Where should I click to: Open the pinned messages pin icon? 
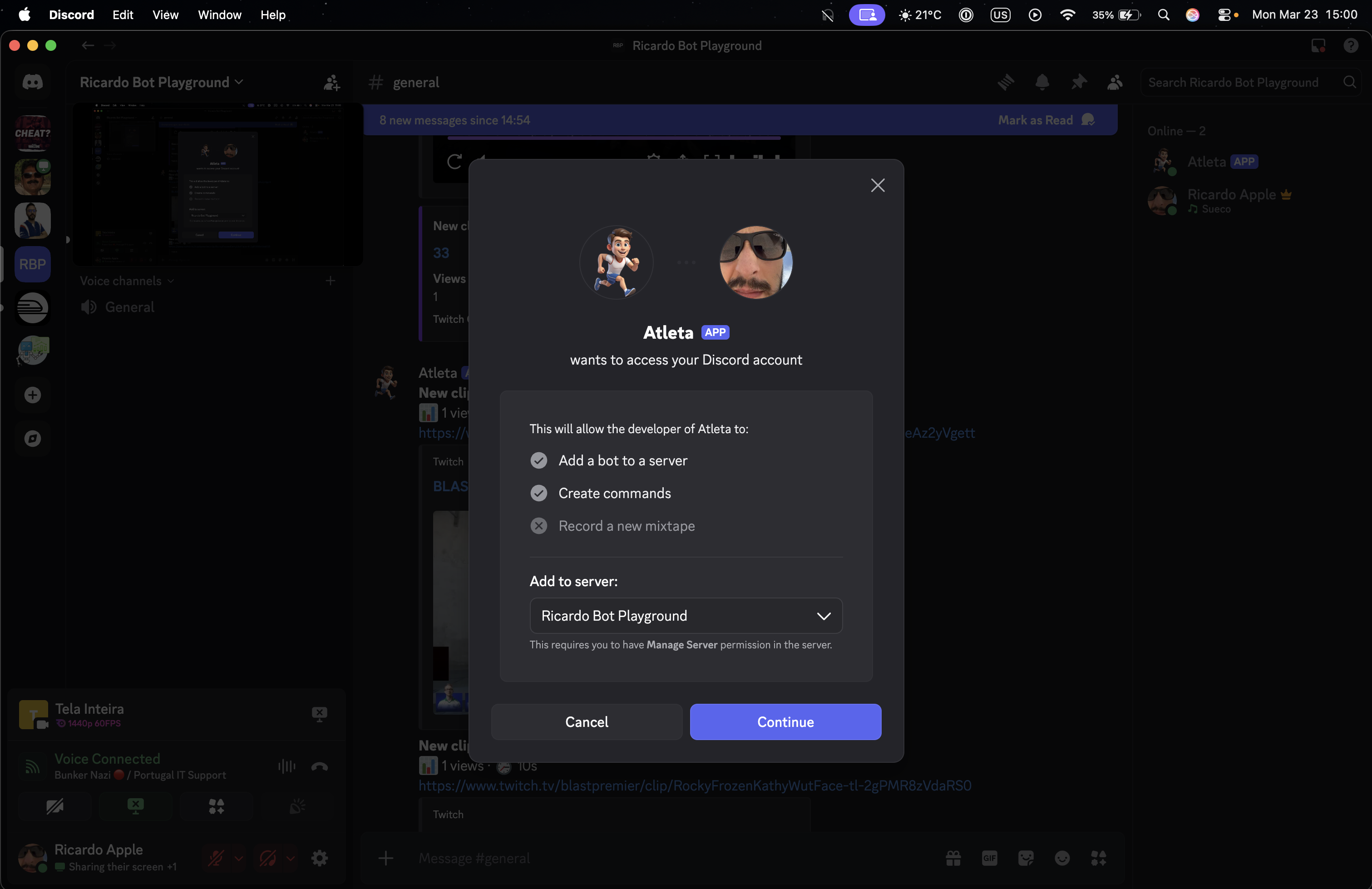click(1079, 83)
